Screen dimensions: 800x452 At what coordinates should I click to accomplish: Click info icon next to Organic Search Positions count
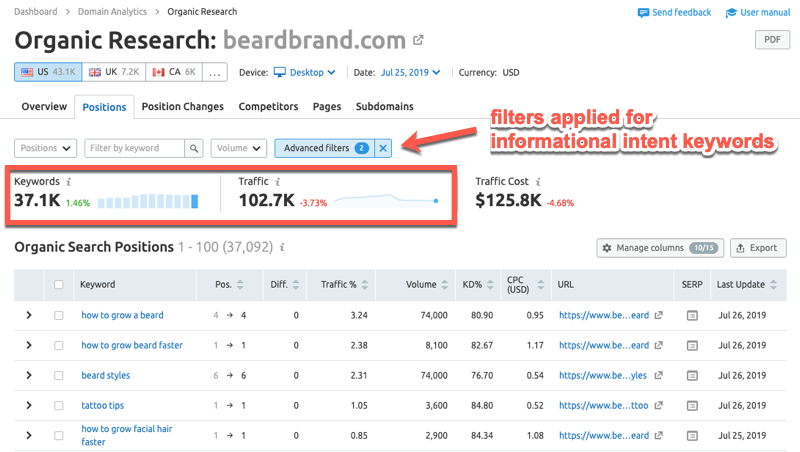282,247
